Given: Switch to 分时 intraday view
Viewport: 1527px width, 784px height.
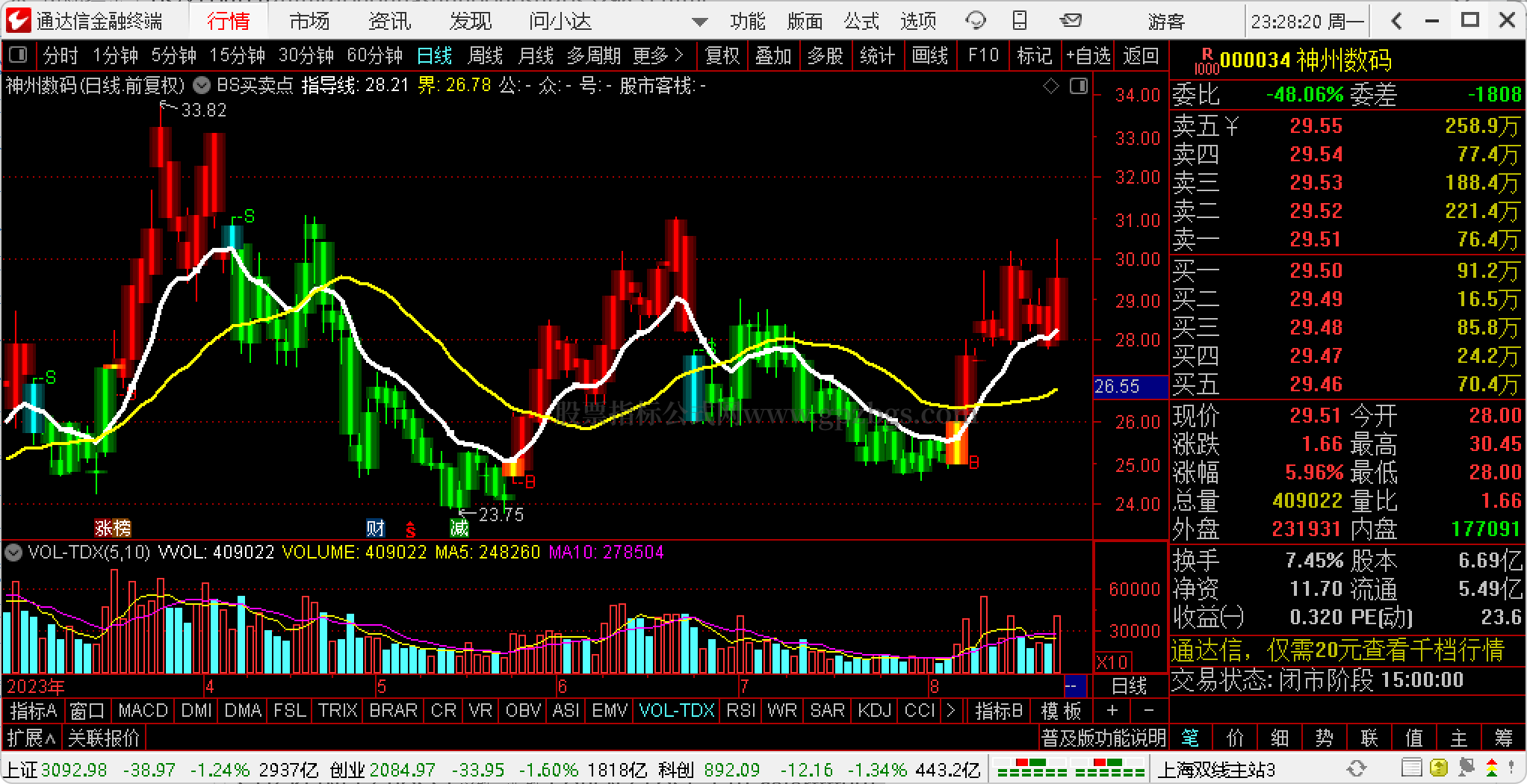Looking at the screenshot, I should pos(61,56).
